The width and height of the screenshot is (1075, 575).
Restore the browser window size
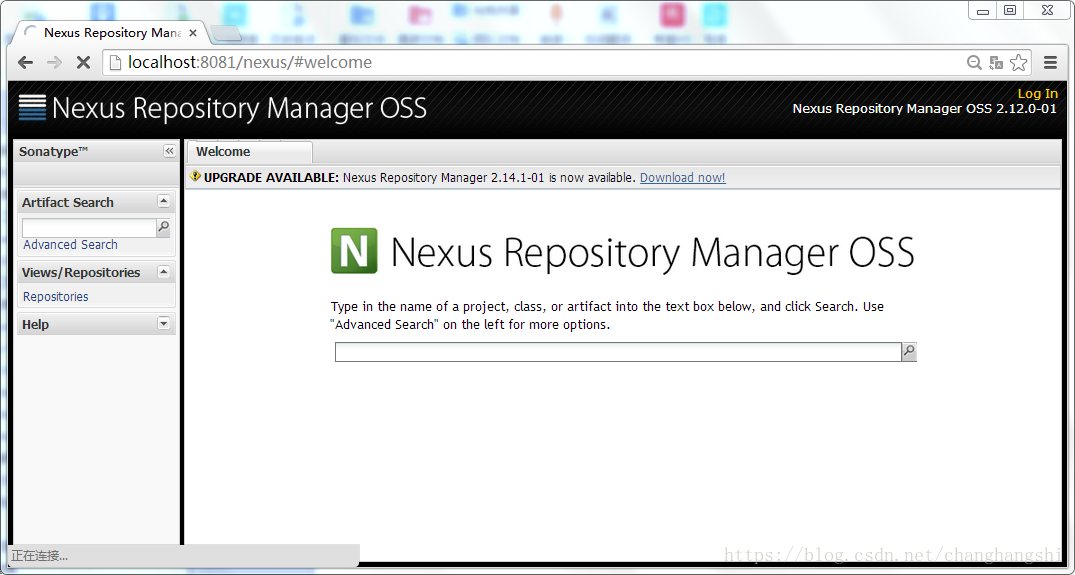point(1010,10)
